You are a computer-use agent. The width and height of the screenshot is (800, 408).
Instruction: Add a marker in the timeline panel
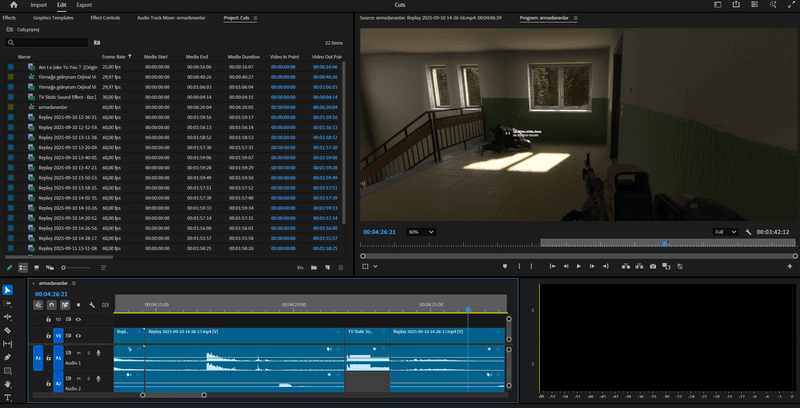[79, 305]
